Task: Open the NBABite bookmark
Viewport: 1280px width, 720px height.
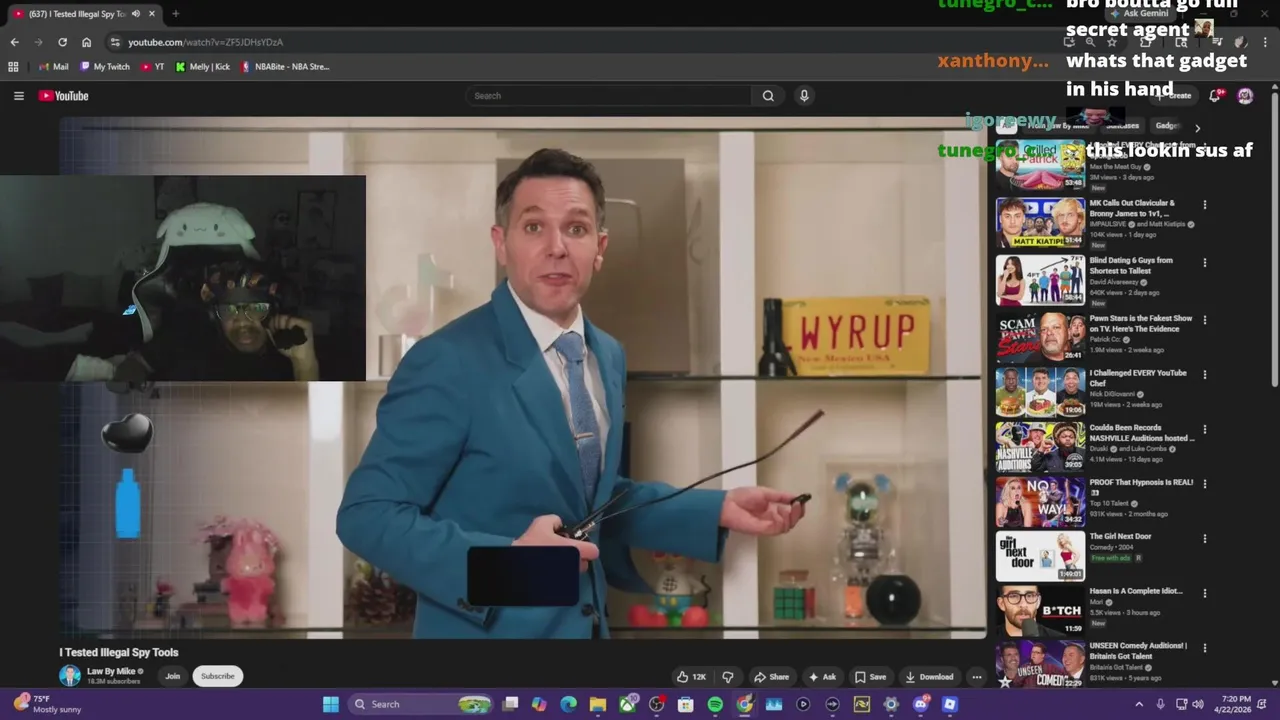Action: 284,67
